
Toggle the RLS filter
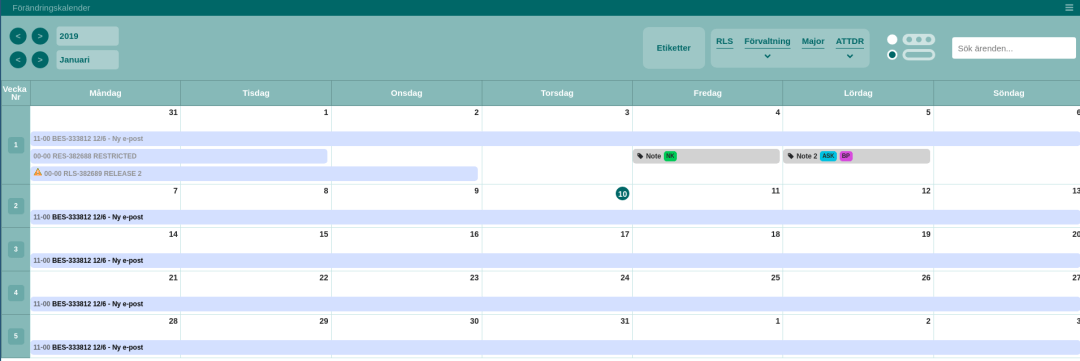[x=725, y=42]
